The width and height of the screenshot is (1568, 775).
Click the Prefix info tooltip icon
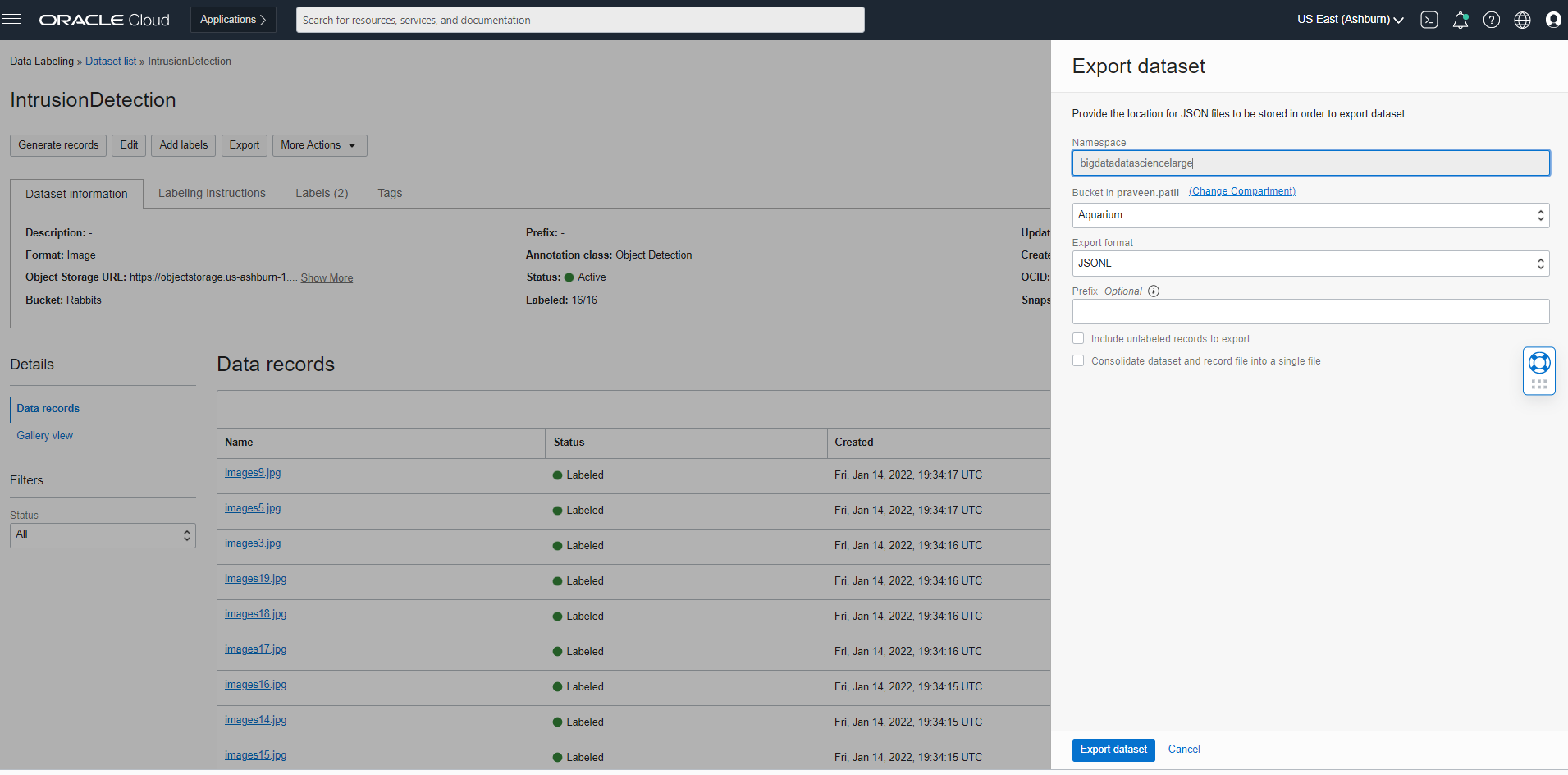tap(1154, 291)
